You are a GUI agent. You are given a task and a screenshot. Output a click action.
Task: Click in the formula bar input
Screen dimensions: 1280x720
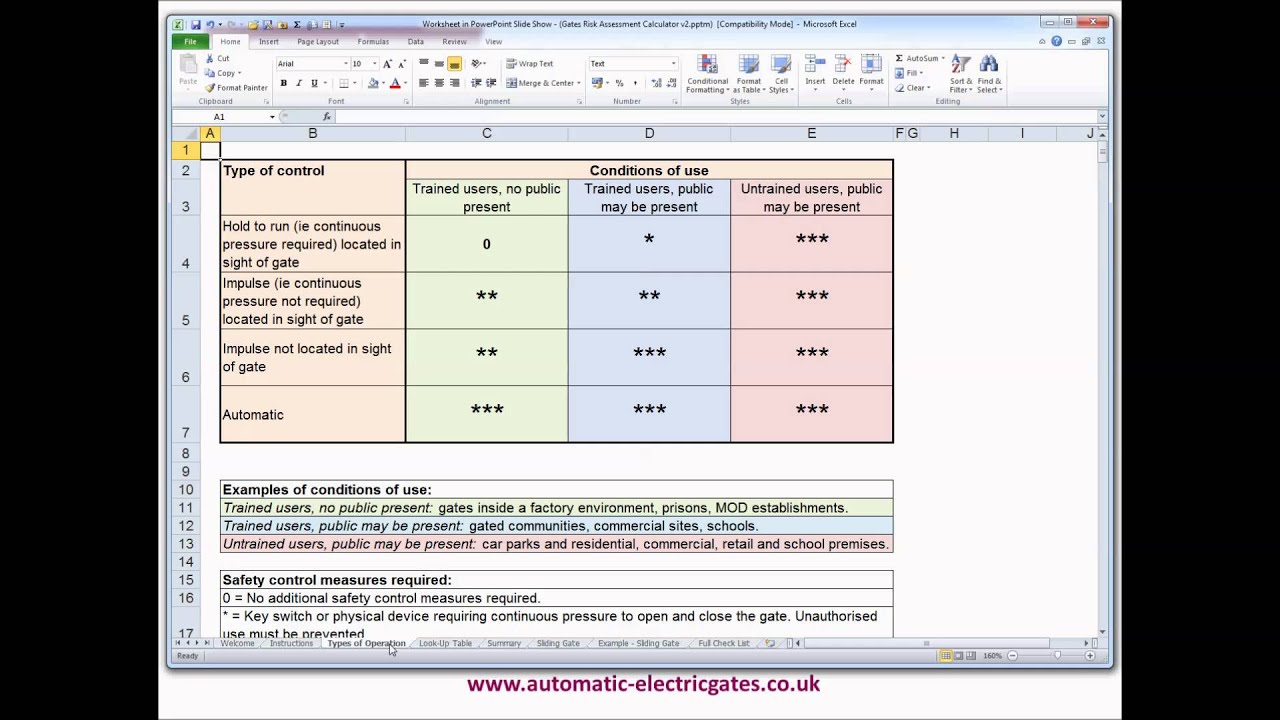click(715, 117)
